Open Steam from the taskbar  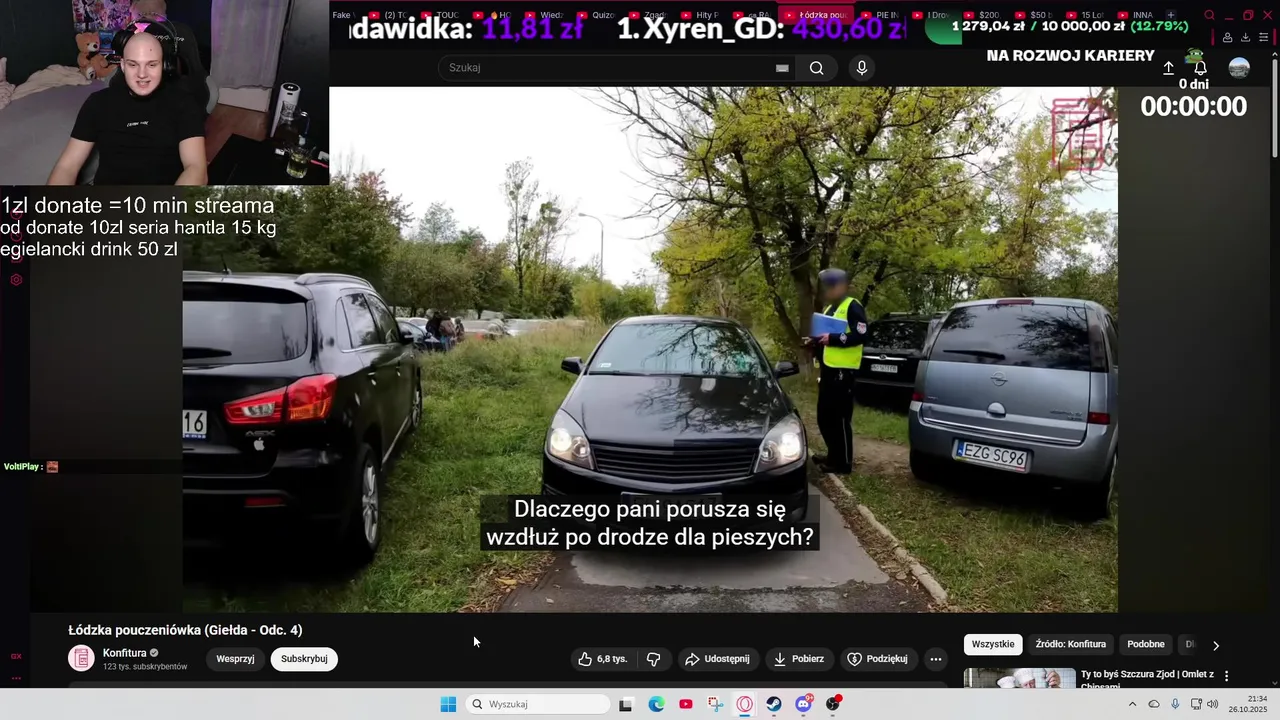point(774,704)
